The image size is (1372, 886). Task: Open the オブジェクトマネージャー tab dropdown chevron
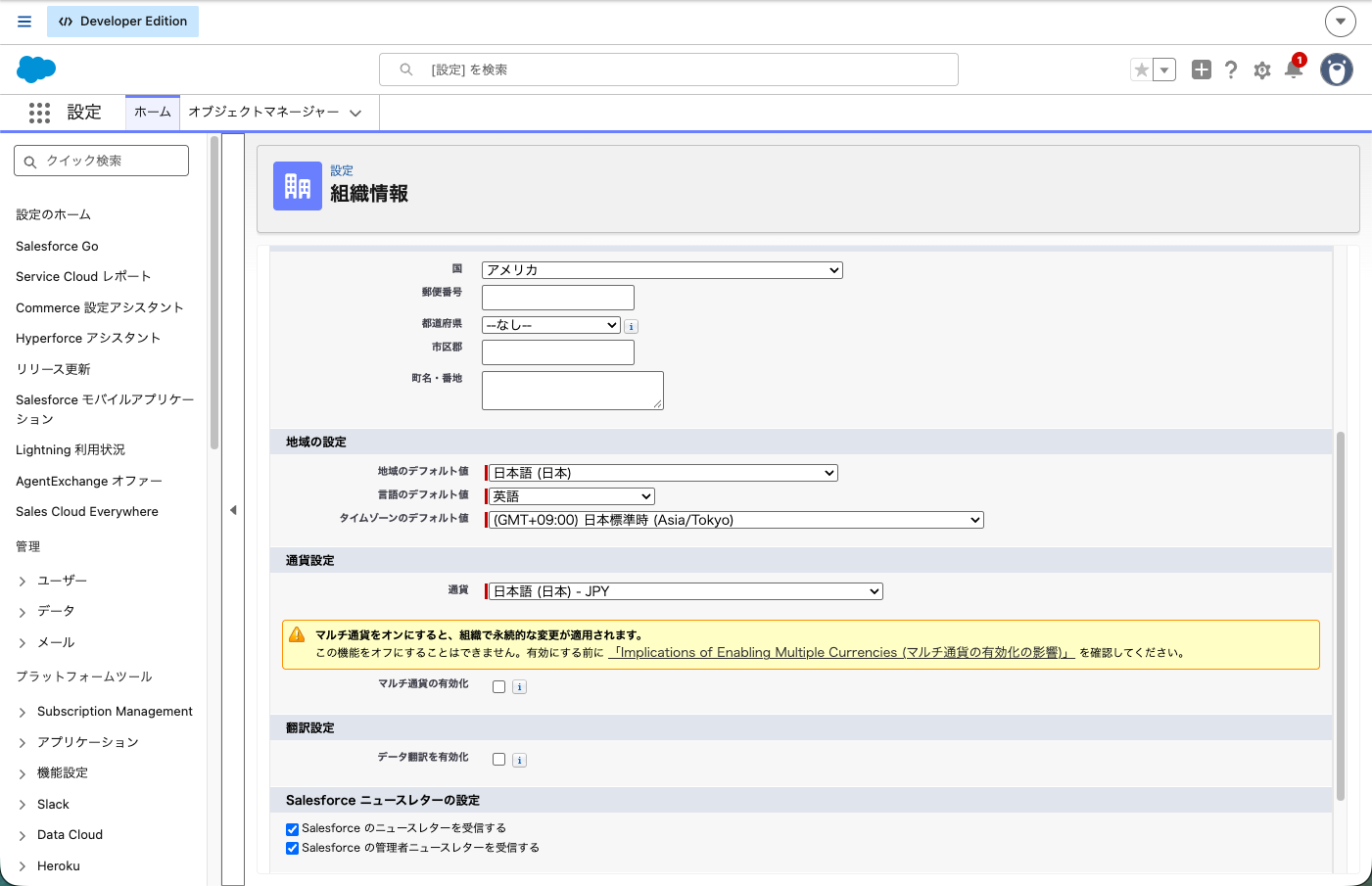(x=355, y=114)
